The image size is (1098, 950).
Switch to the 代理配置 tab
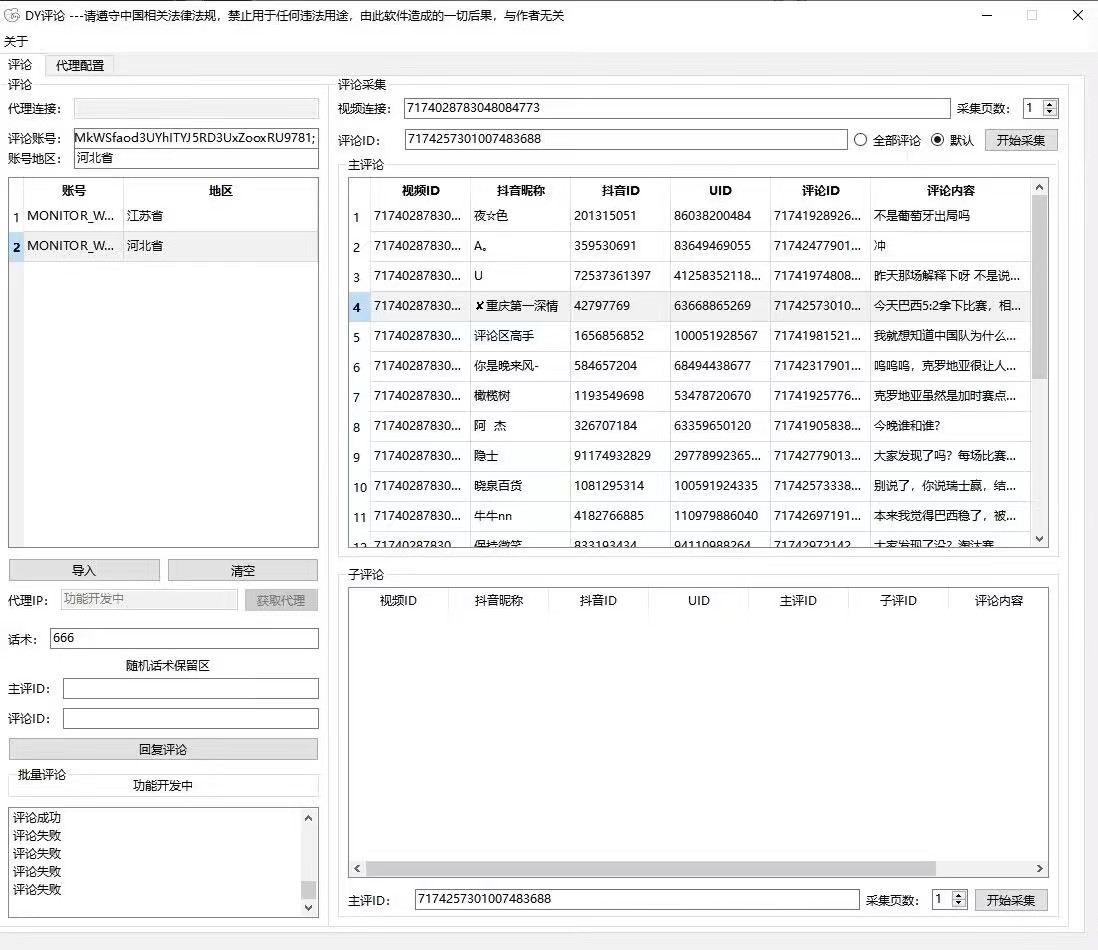(x=80, y=65)
